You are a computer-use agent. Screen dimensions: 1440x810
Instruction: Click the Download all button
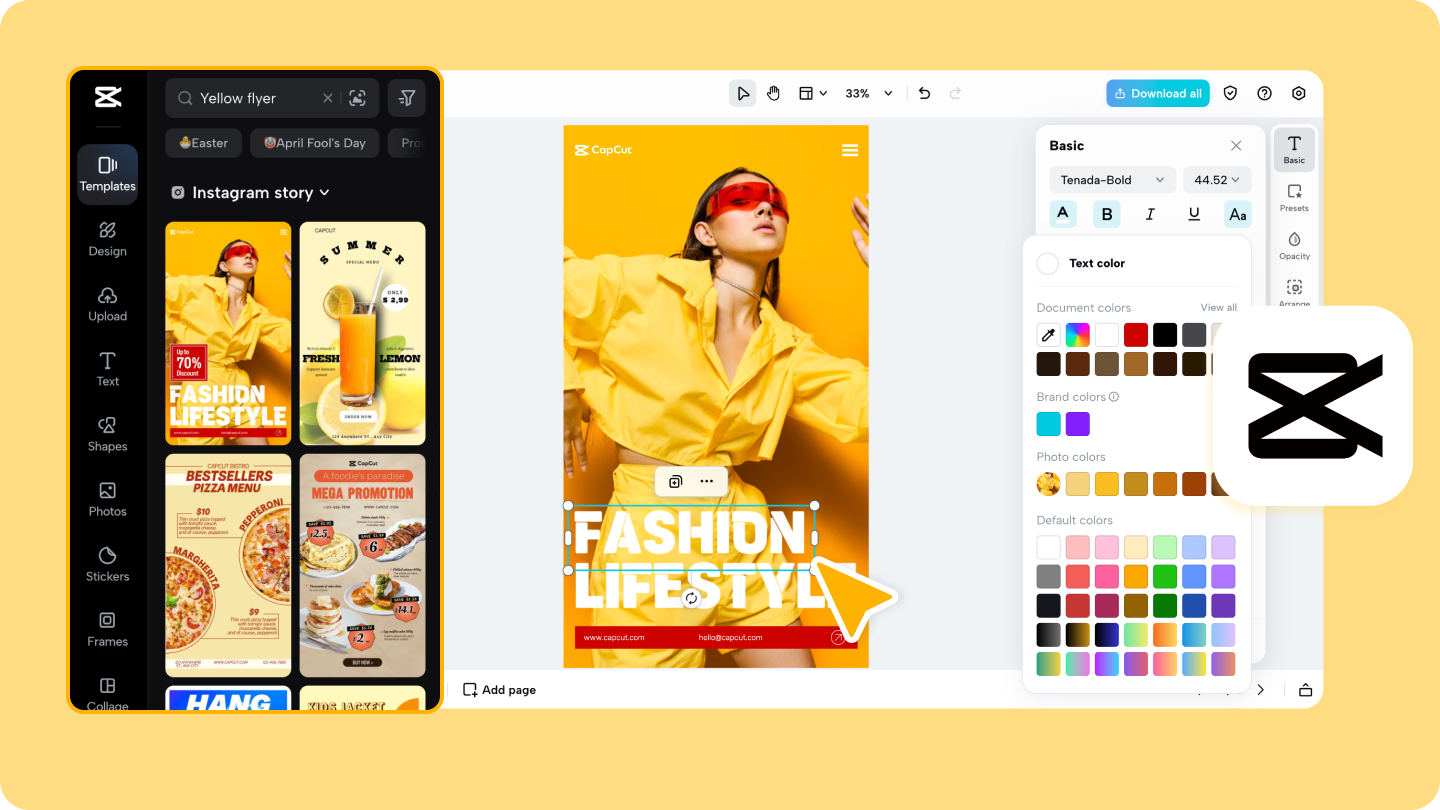tap(1157, 92)
